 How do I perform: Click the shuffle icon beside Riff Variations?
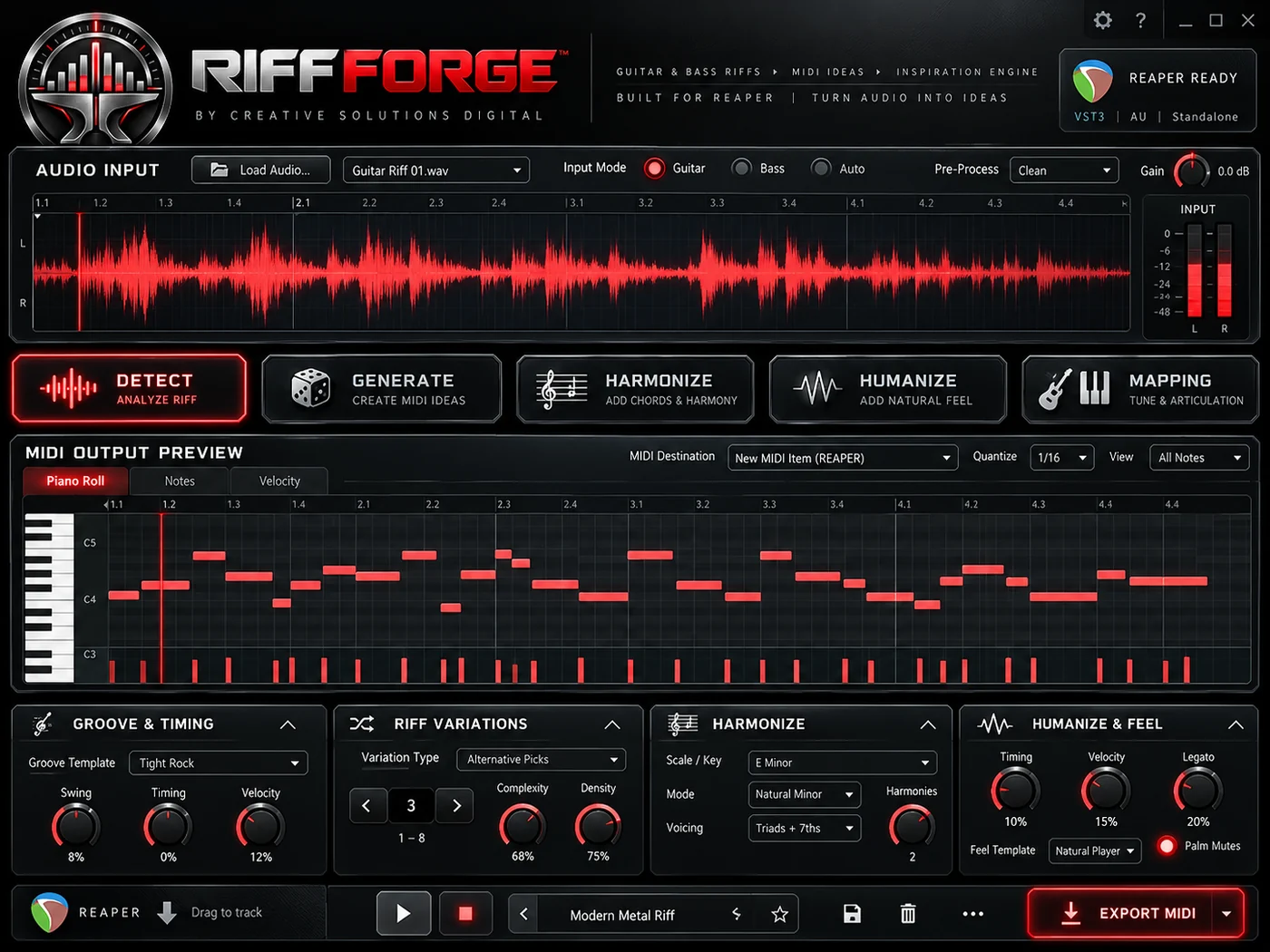tap(362, 724)
